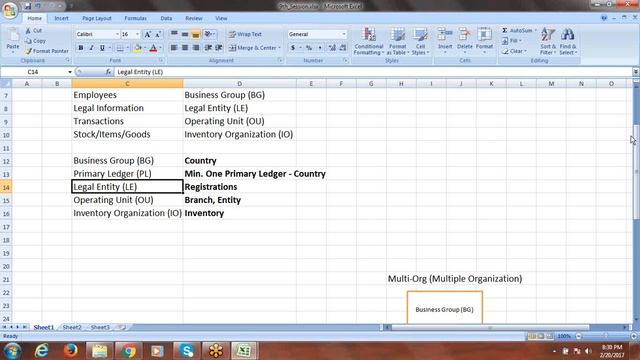The image size is (640, 360).
Task: Switch to Insert ribbon tab
Action: tap(61, 18)
